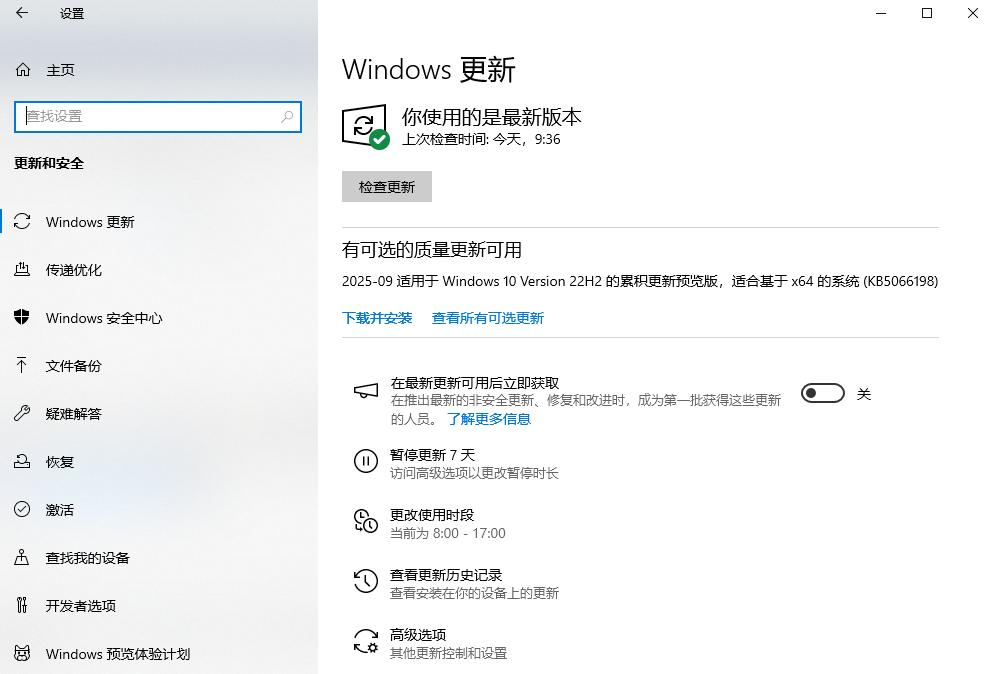Click the 疑难解答 wrench icon
This screenshot has height=674, width=990.
(x=22, y=414)
